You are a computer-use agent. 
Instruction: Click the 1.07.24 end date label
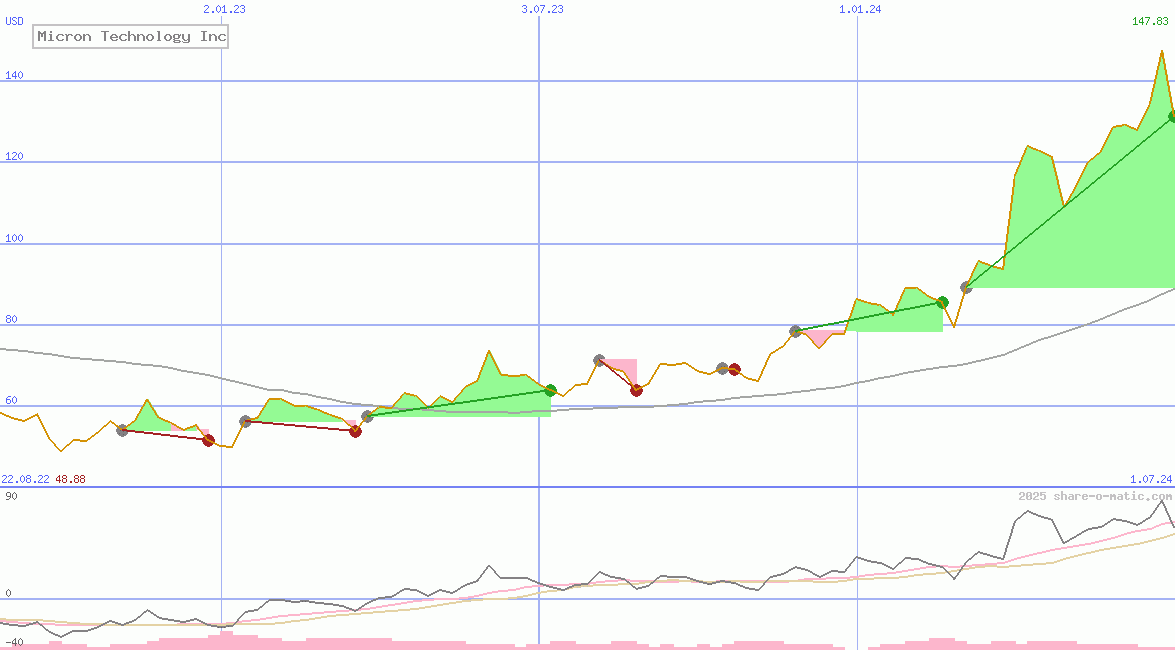(x=1151, y=479)
